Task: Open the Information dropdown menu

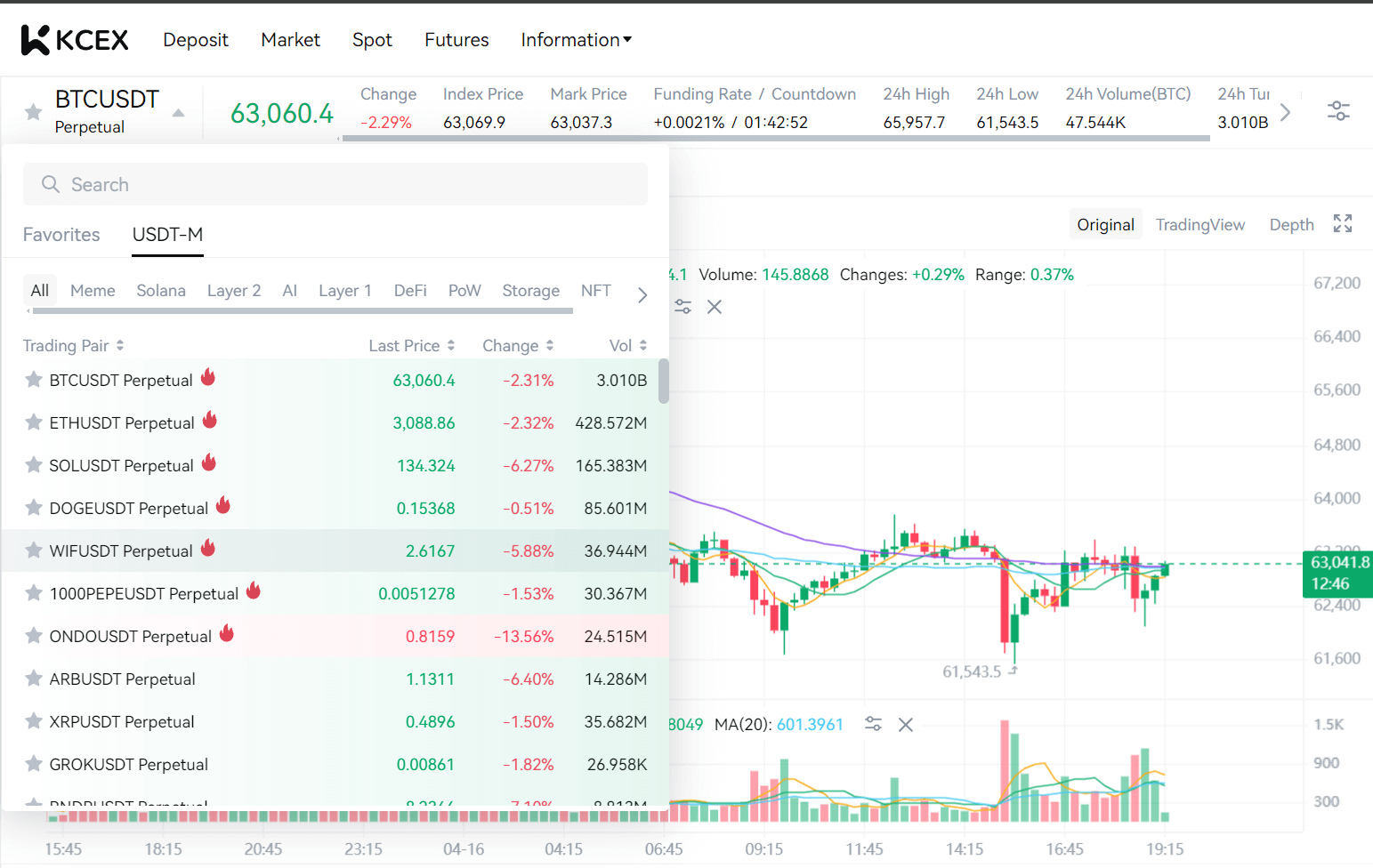Action: (576, 39)
